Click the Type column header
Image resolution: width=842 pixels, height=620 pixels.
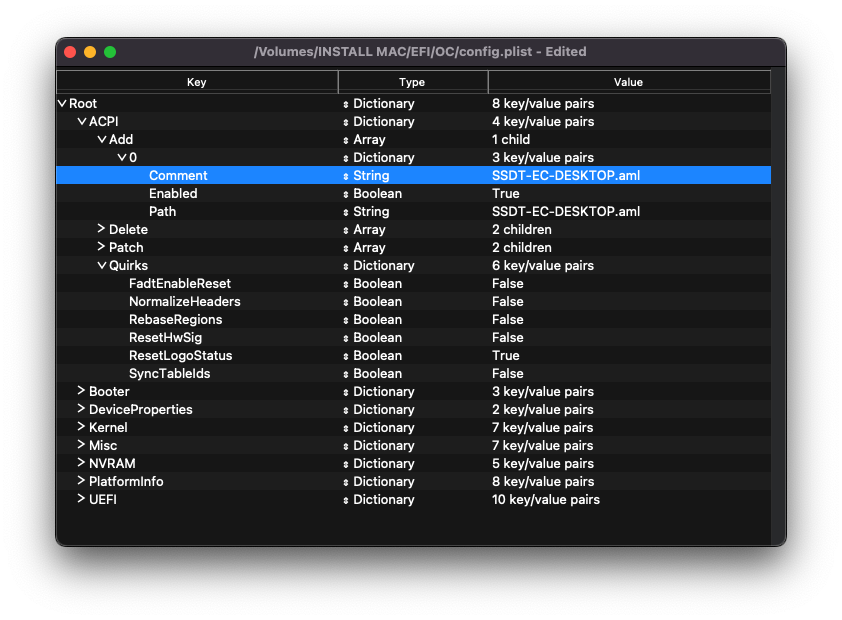point(412,82)
